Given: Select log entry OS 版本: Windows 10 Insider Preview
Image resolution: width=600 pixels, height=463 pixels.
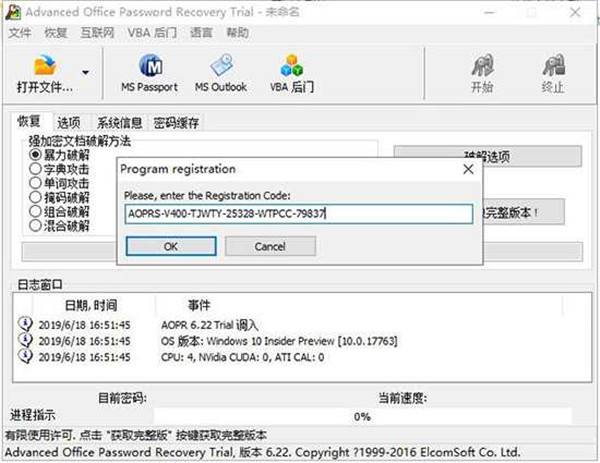Looking at the screenshot, I should click(x=279, y=341).
